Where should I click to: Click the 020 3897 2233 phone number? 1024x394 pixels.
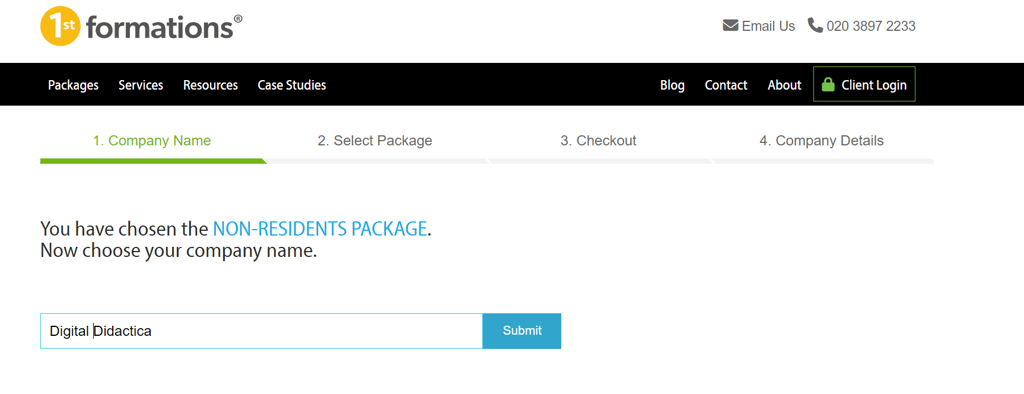(871, 26)
